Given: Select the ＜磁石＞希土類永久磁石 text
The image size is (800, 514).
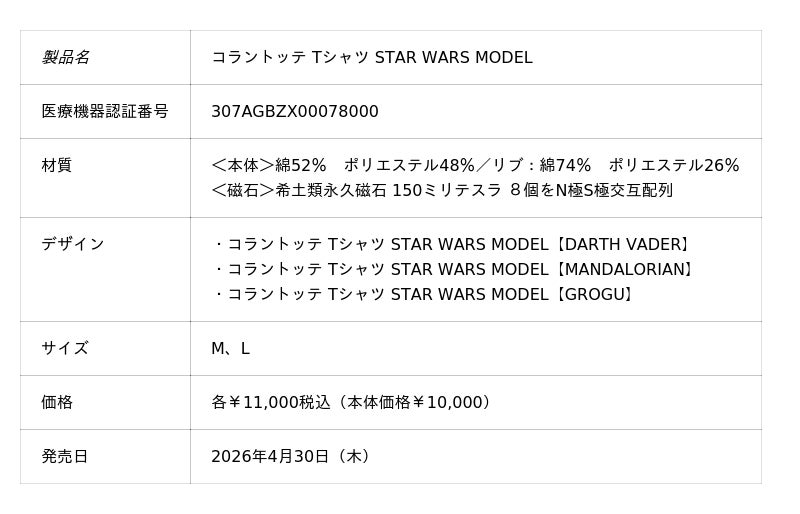Looking at the screenshot, I should [299, 190].
